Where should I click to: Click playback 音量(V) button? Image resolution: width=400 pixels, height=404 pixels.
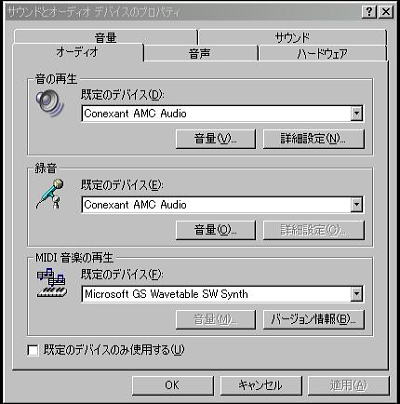(216, 139)
